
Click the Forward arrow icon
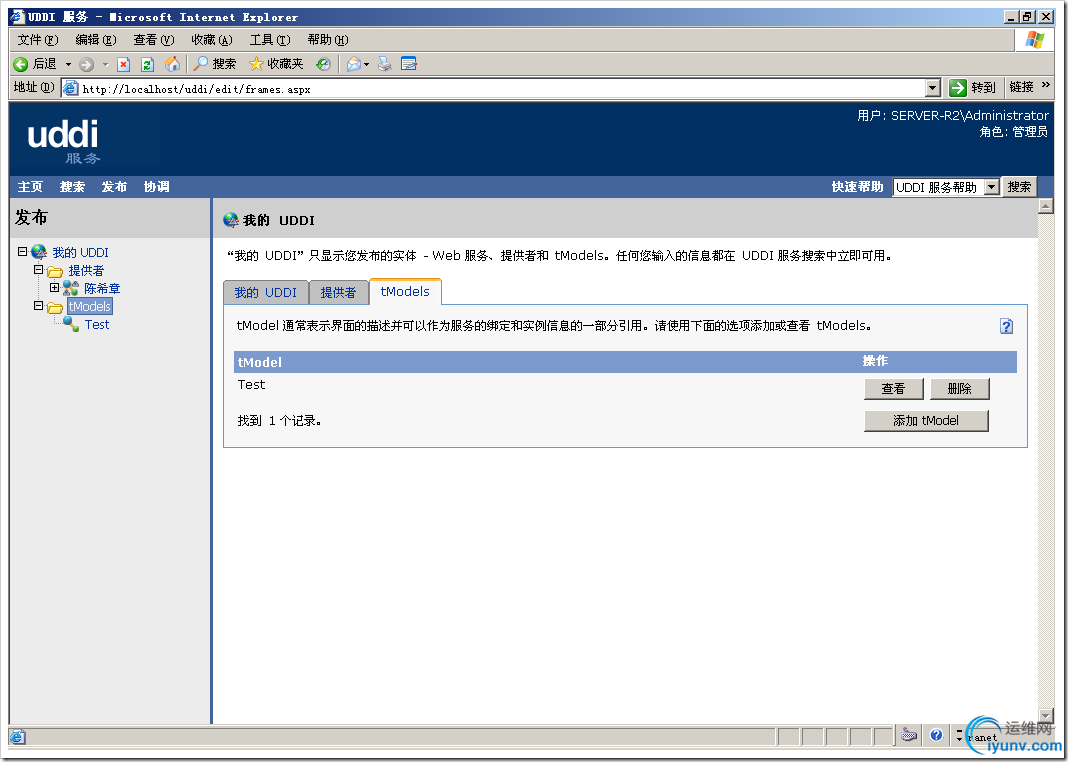87,65
